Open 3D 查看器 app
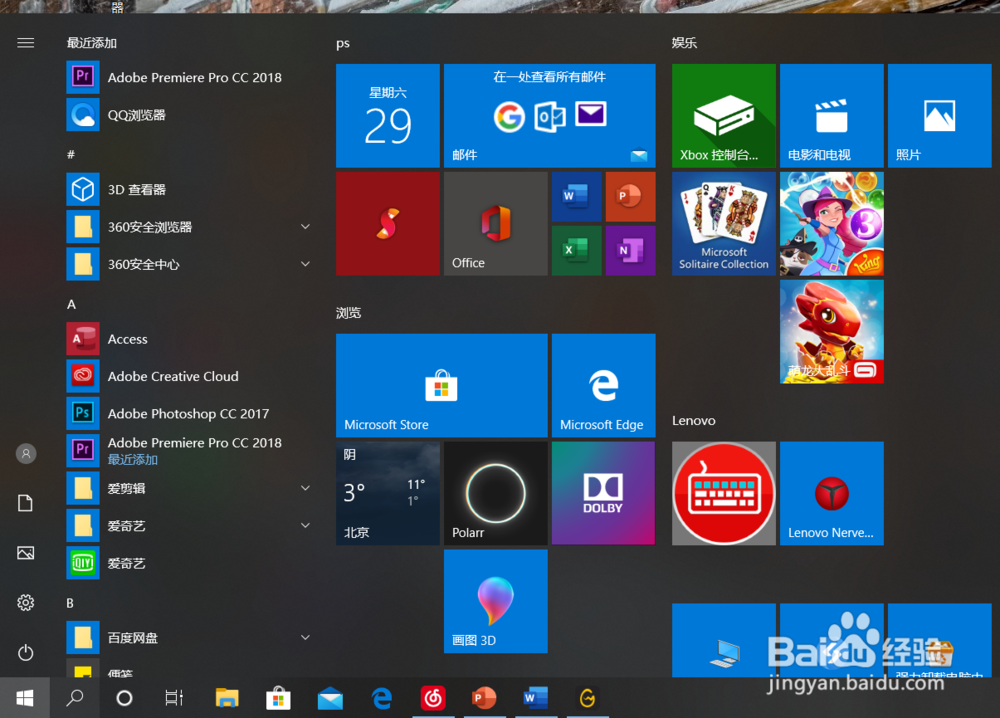1000x718 pixels. click(x=189, y=189)
